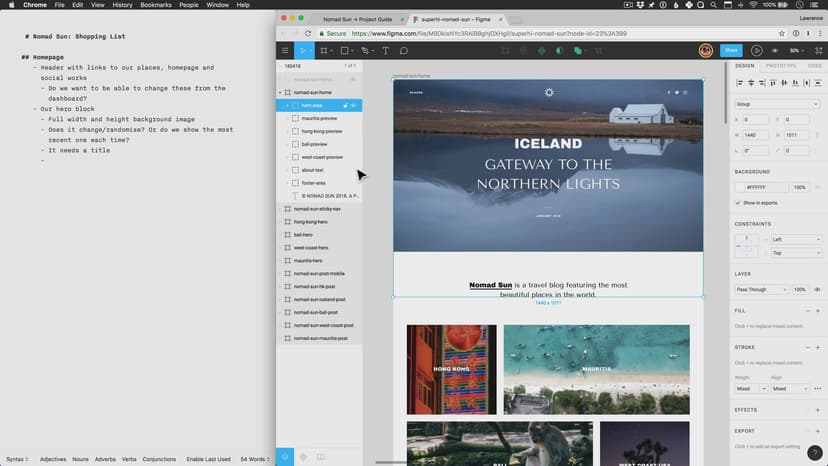Screen dimensions: 828x466
Task: Click the Help question mark button
Action: 814,452
